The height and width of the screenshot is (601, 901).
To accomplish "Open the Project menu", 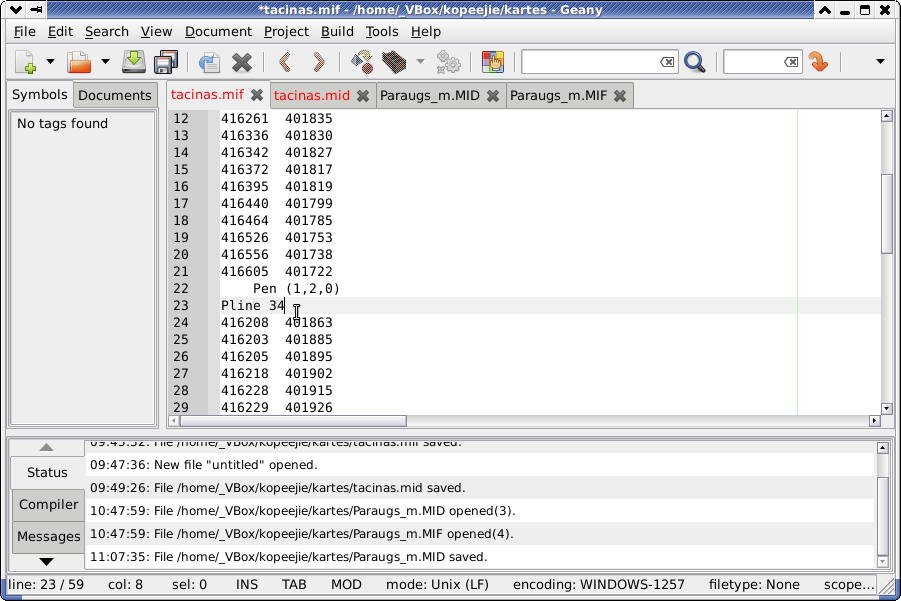I will 286,32.
